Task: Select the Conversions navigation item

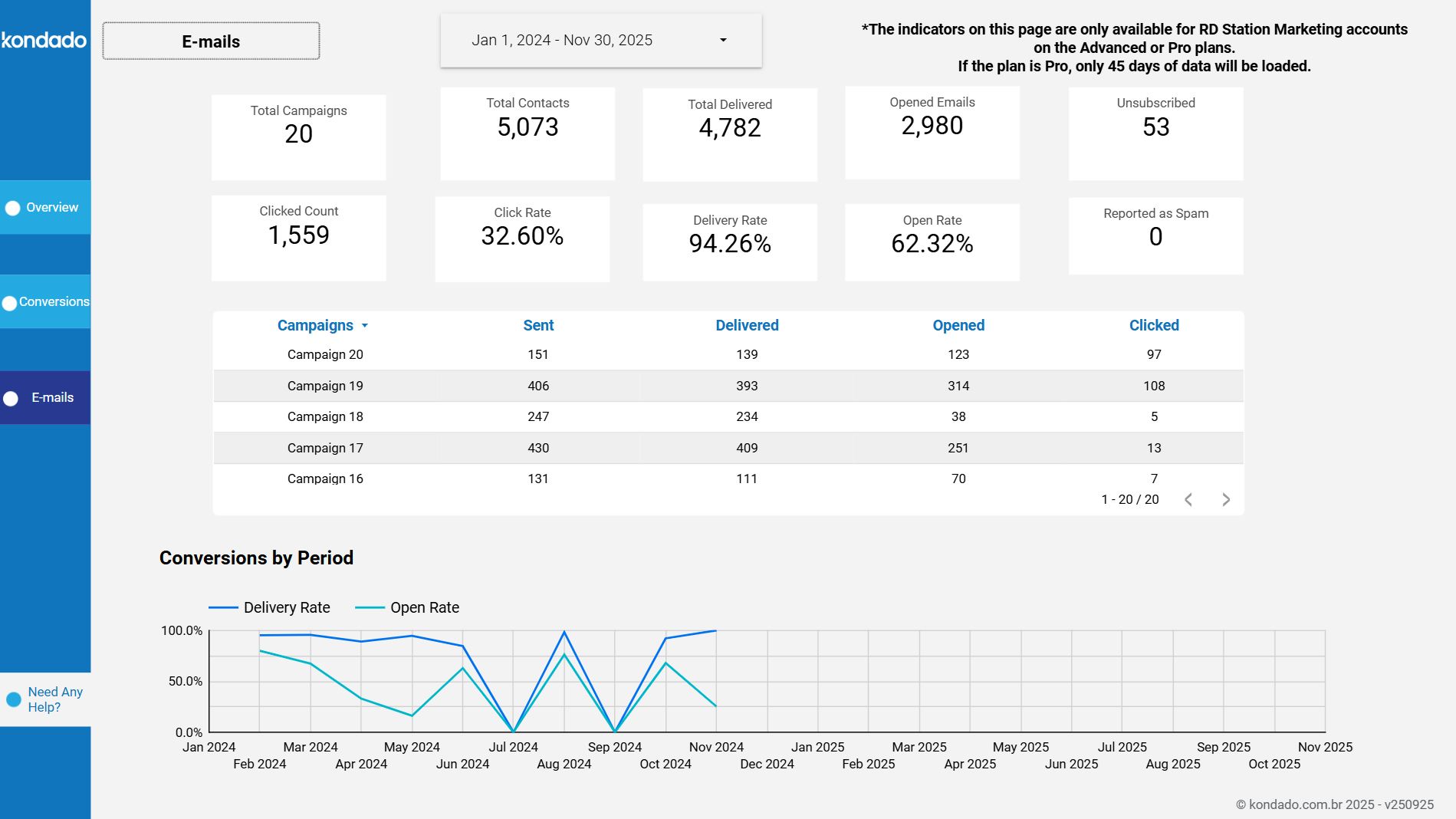Action: click(x=55, y=302)
